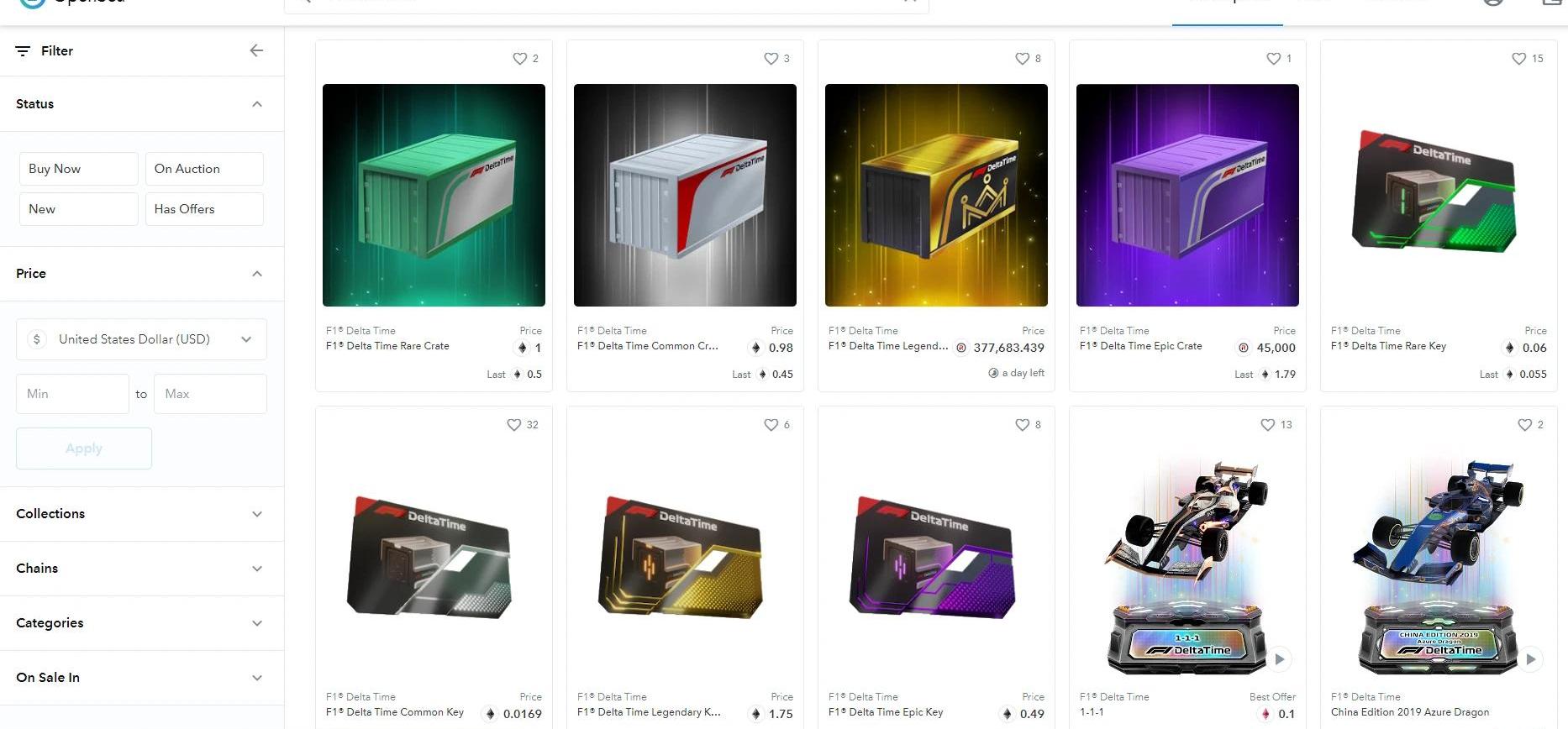Expand the Chains filter section

pyautogui.click(x=142, y=569)
